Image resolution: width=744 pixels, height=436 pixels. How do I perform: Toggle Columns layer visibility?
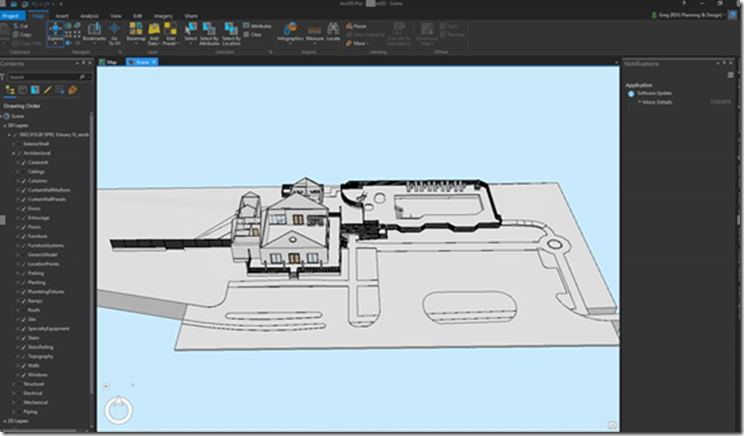(x=23, y=181)
